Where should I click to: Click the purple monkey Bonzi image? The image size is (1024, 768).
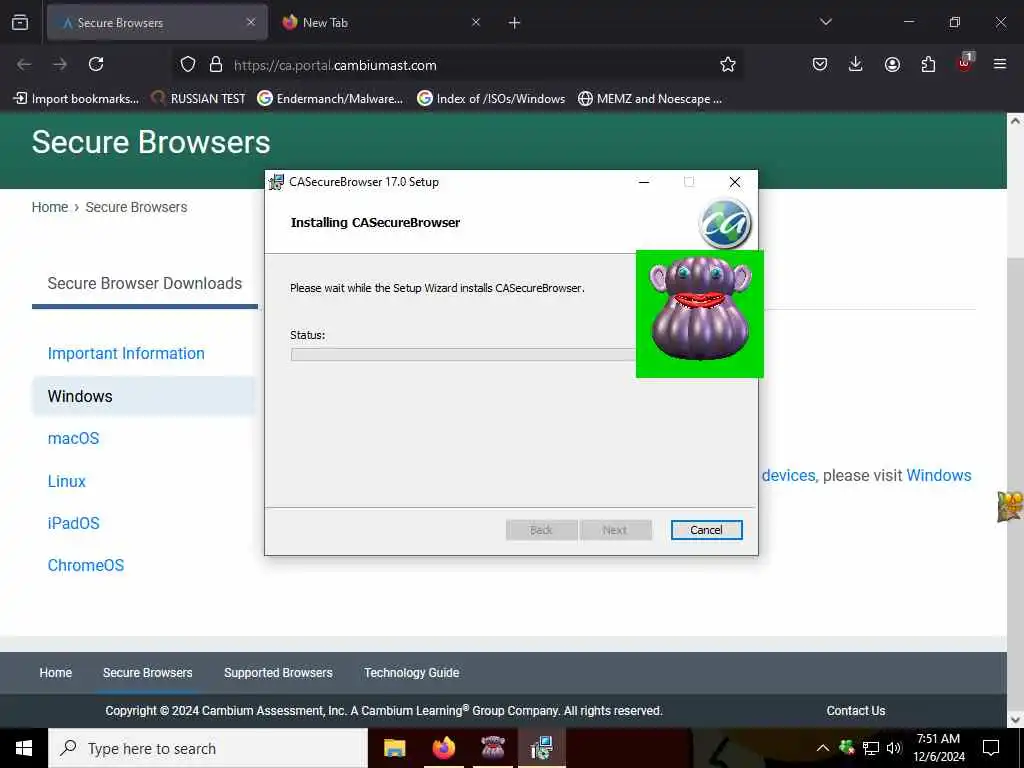[x=699, y=313]
